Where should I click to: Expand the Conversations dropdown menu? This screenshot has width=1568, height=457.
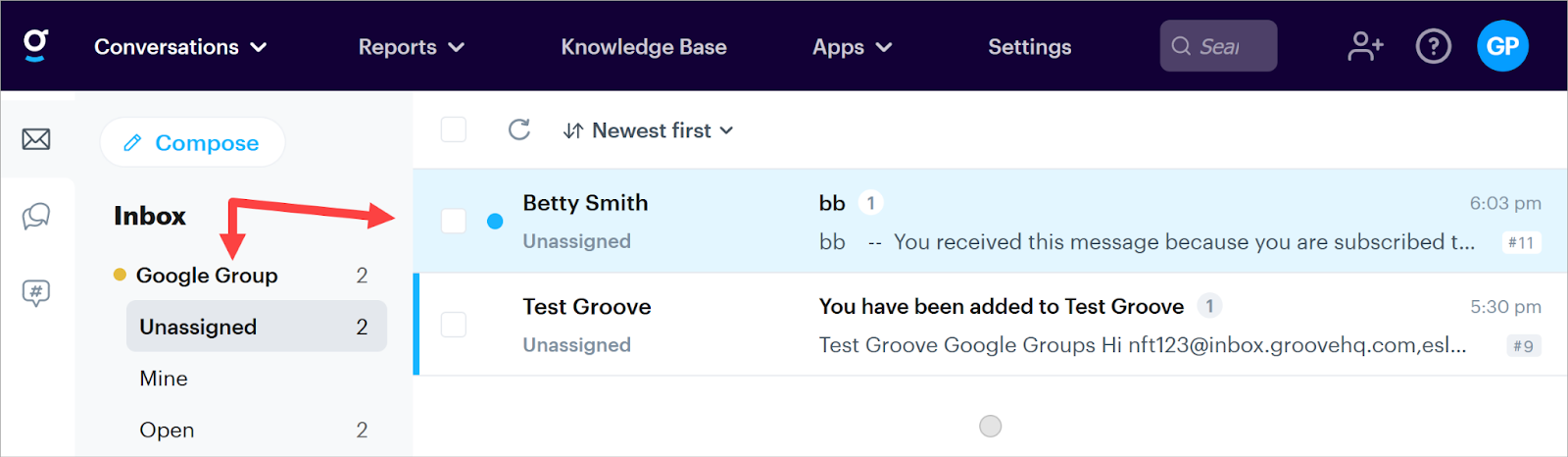[180, 47]
